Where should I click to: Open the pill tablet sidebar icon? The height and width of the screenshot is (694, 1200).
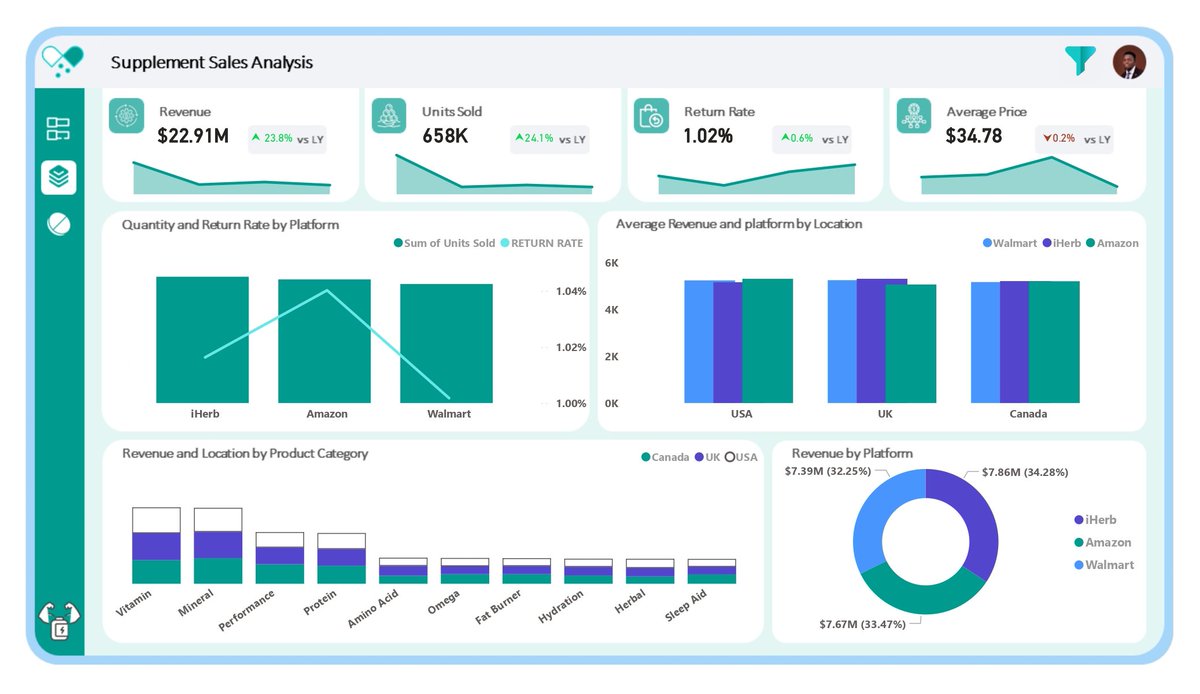click(58, 226)
